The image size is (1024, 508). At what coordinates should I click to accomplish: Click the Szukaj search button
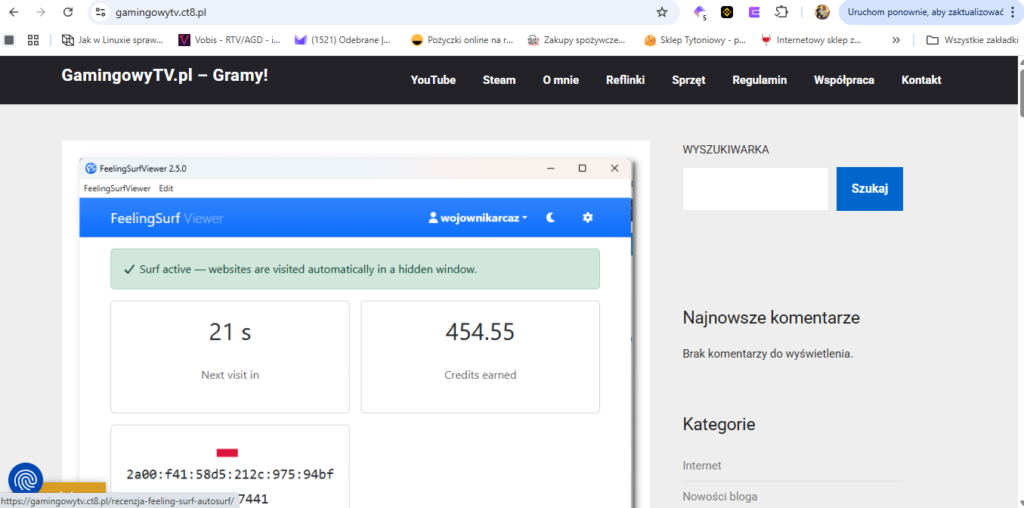pyautogui.click(x=869, y=189)
